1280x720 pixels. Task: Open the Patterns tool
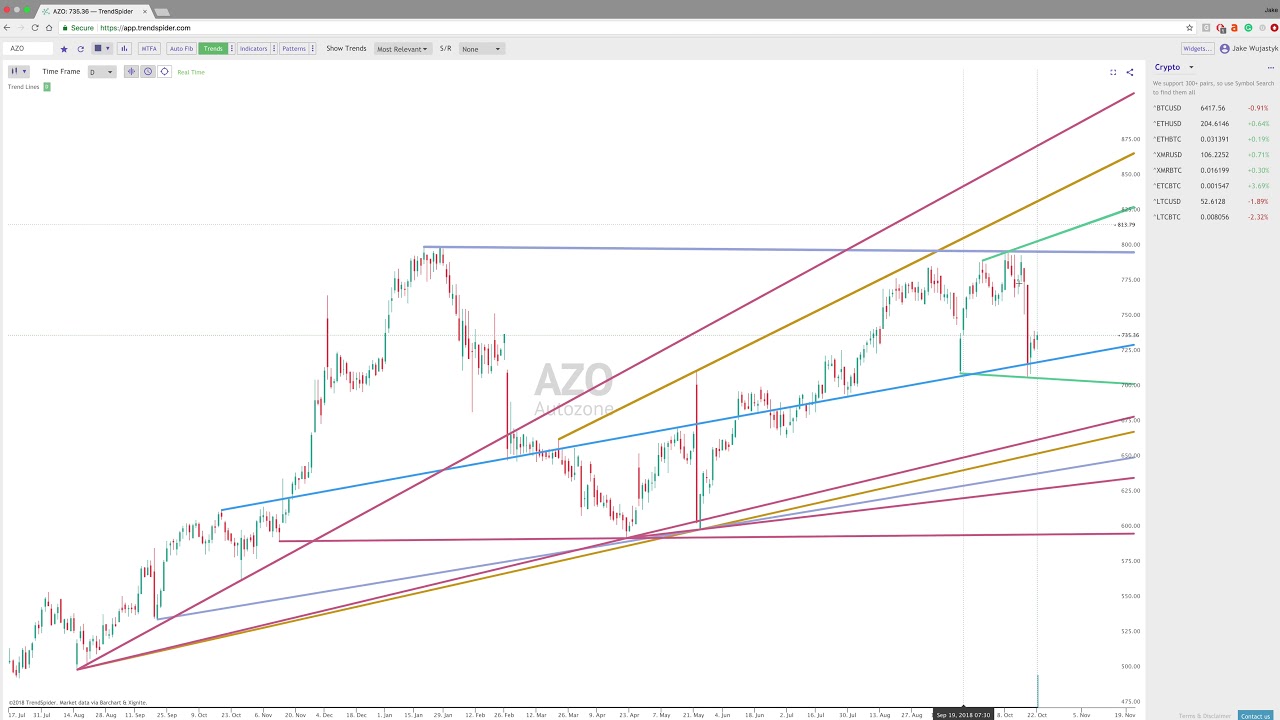click(293, 48)
